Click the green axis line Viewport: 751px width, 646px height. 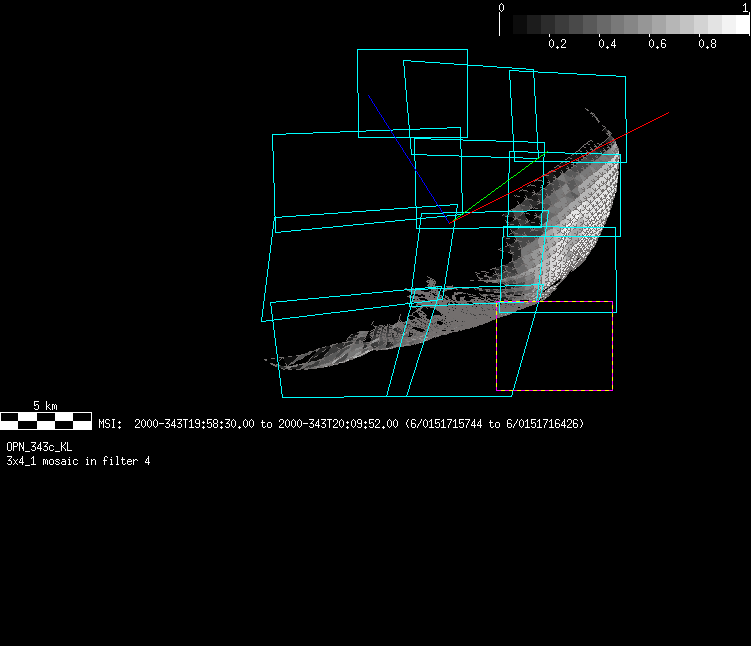[x=498, y=188]
